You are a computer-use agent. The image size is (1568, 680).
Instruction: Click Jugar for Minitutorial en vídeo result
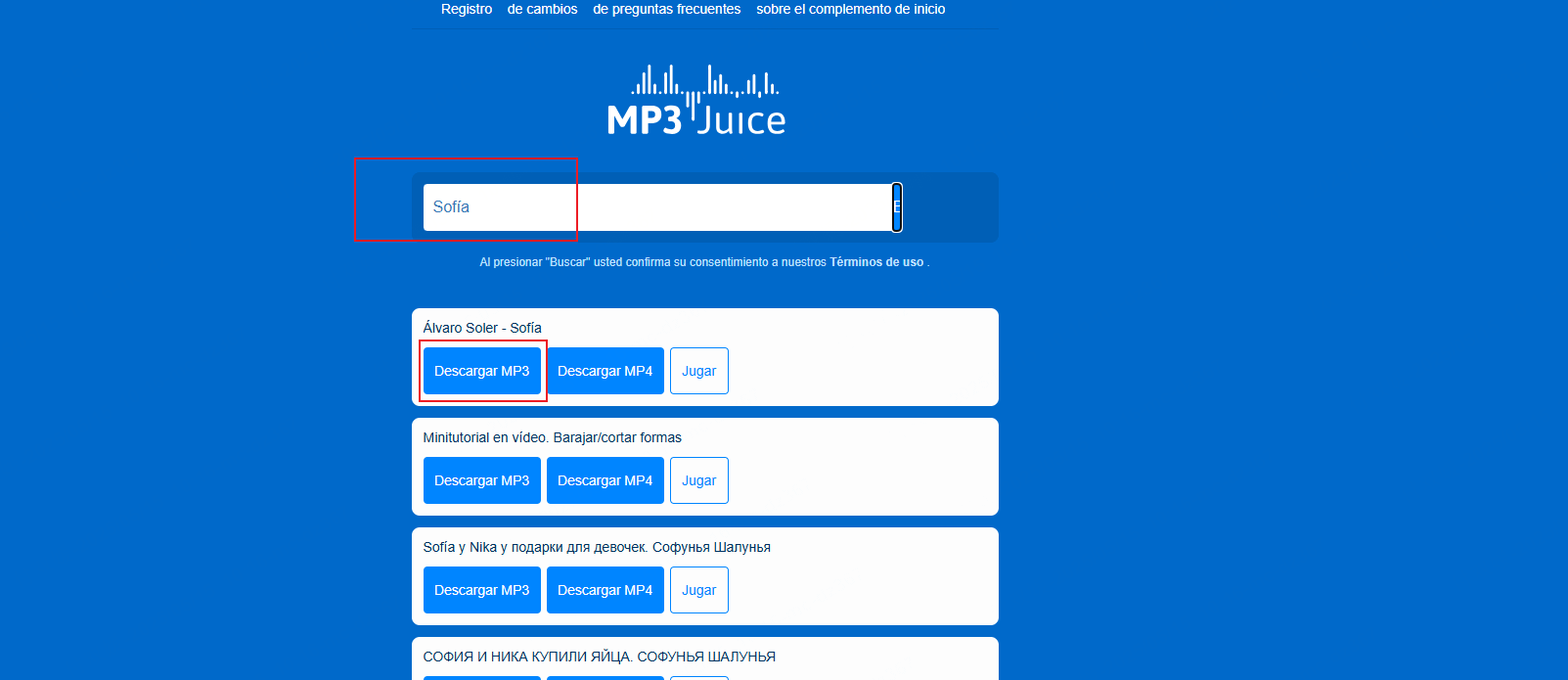(x=699, y=480)
